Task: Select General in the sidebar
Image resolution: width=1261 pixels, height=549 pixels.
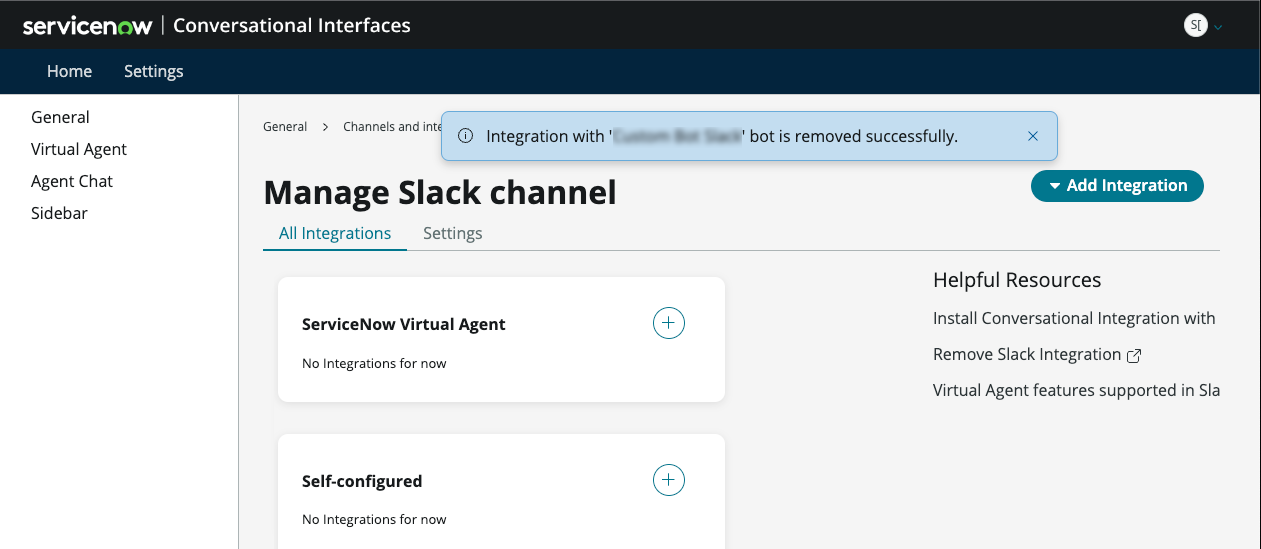Action: click(x=60, y=117)
